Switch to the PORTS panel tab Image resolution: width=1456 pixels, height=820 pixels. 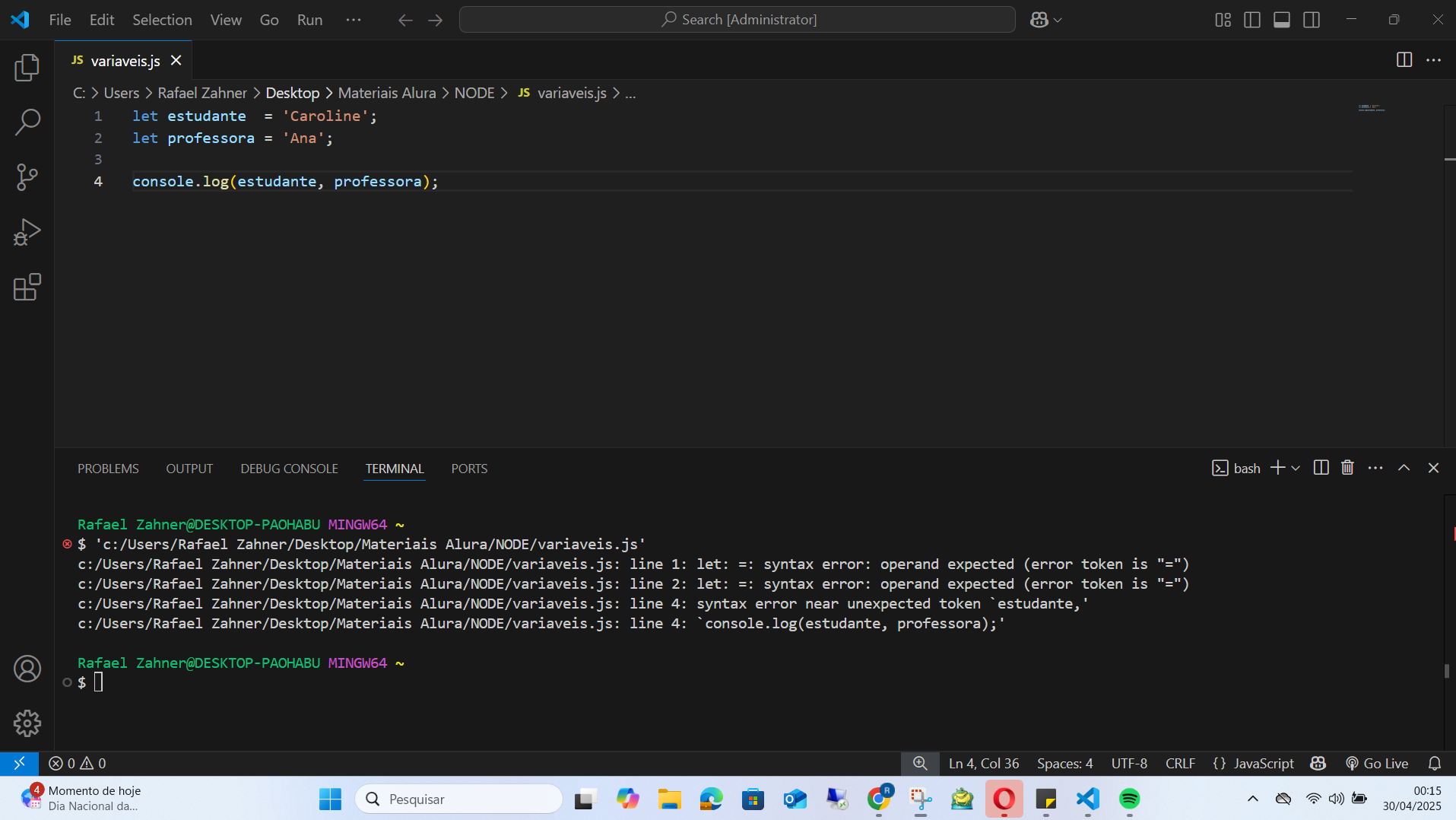(469, 469)
